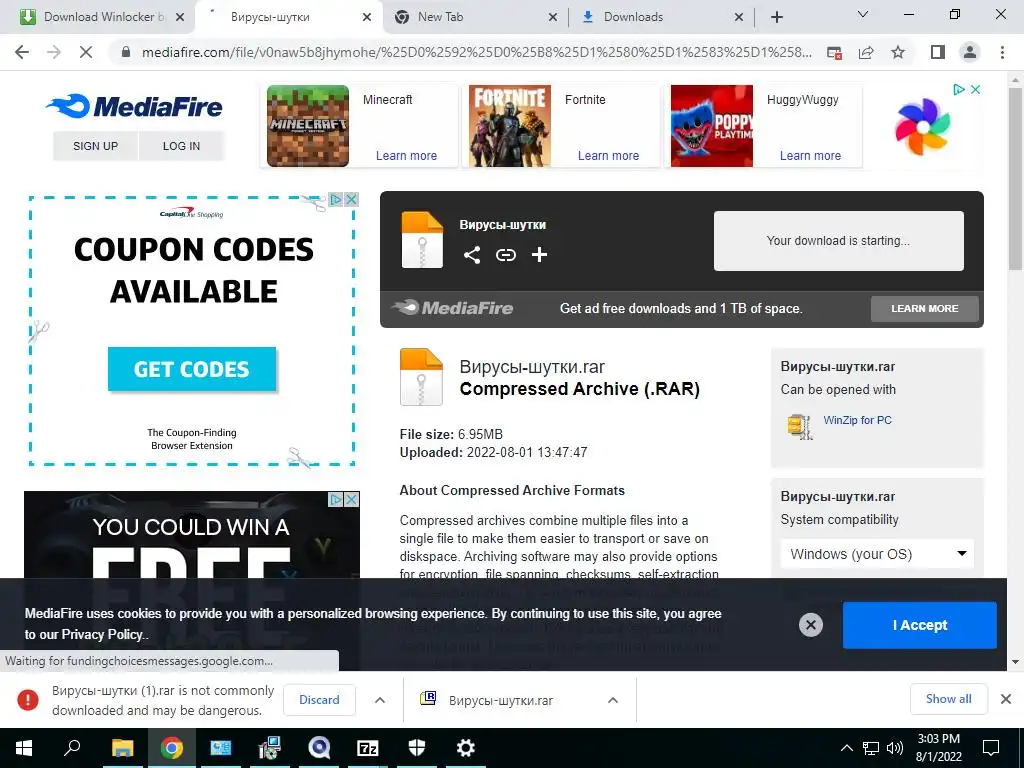Open Chrome three-dot menu
This screenshot has width=1024, height=768.
tap(1002, 52)
